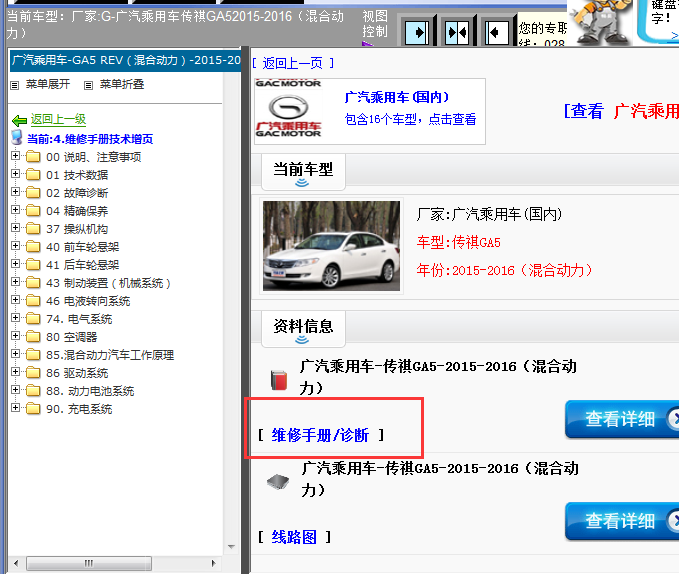
Task: Click the GAC Motor logo image
Action: tap(288, 108)
